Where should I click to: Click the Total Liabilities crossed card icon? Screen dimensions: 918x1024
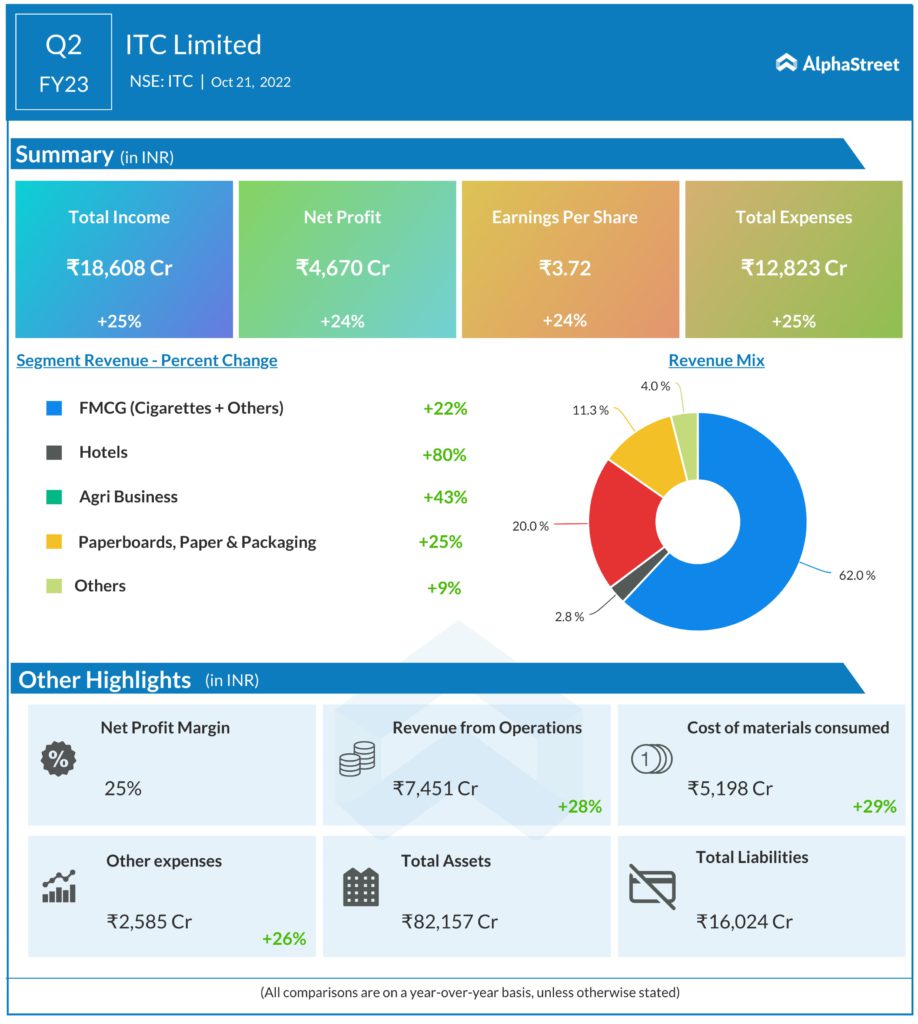[652, 885]
